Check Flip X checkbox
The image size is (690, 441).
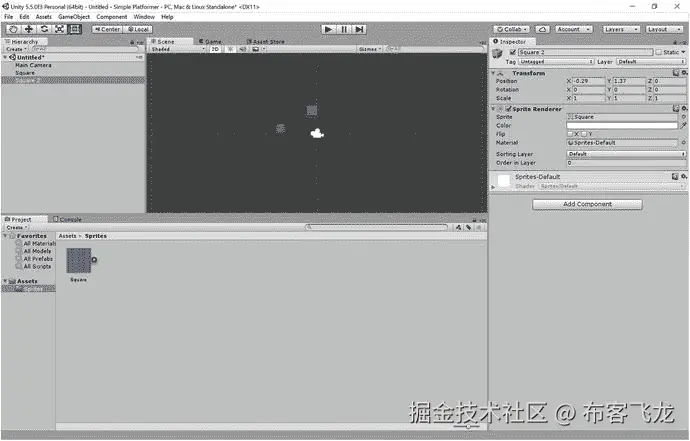[x=570, y=134]
